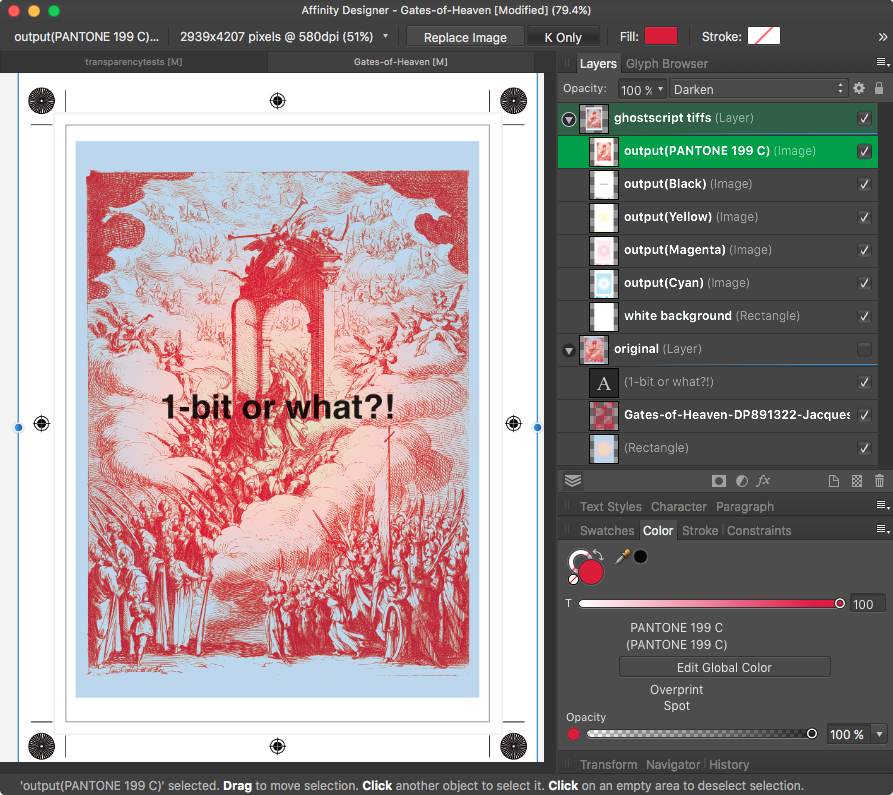Screen dimensions: 893x795
Task: Click the Replace Image button
Action: click(x=465, y=38)
